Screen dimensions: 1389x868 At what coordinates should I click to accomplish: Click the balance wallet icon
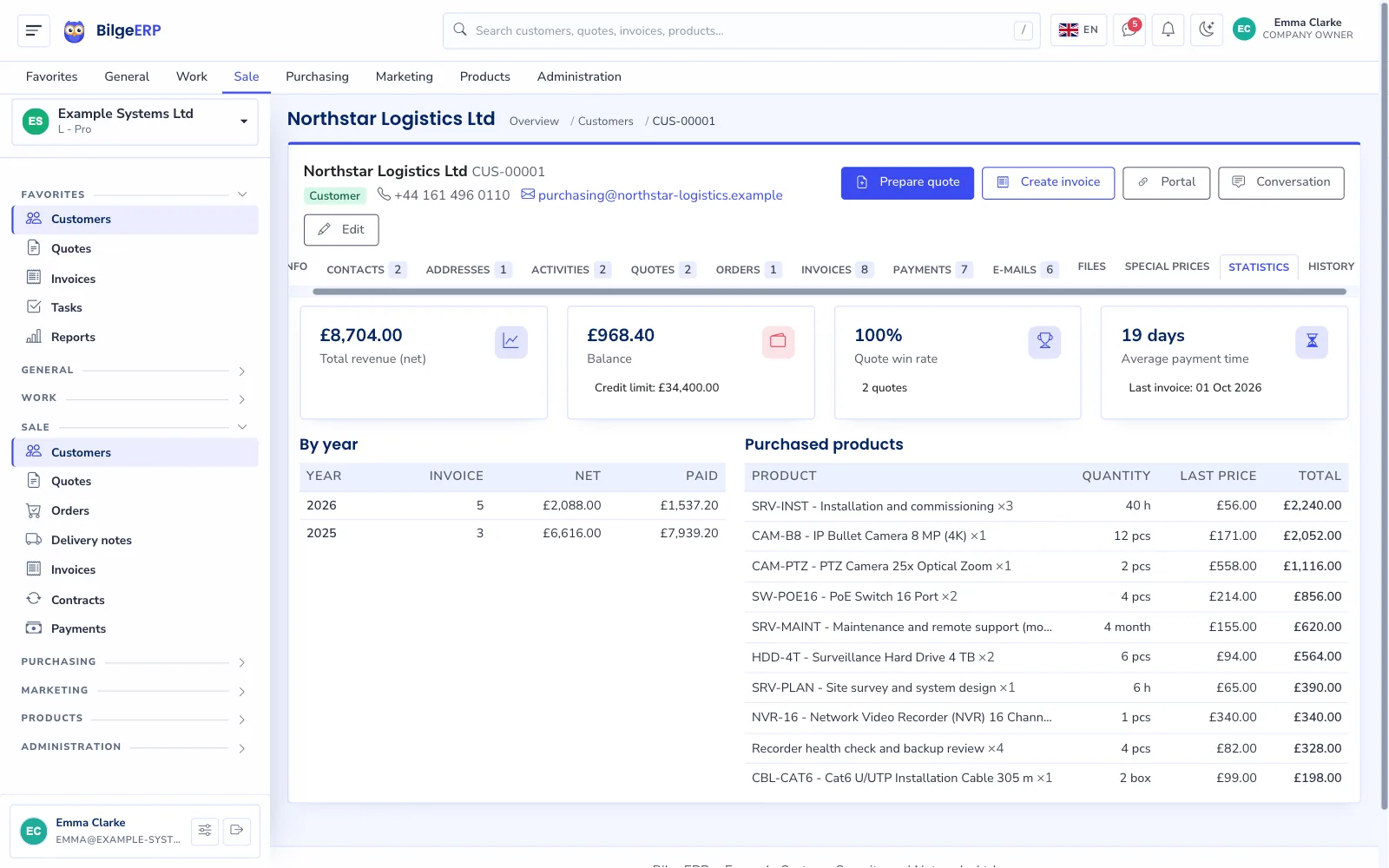[x=778, y=342]
